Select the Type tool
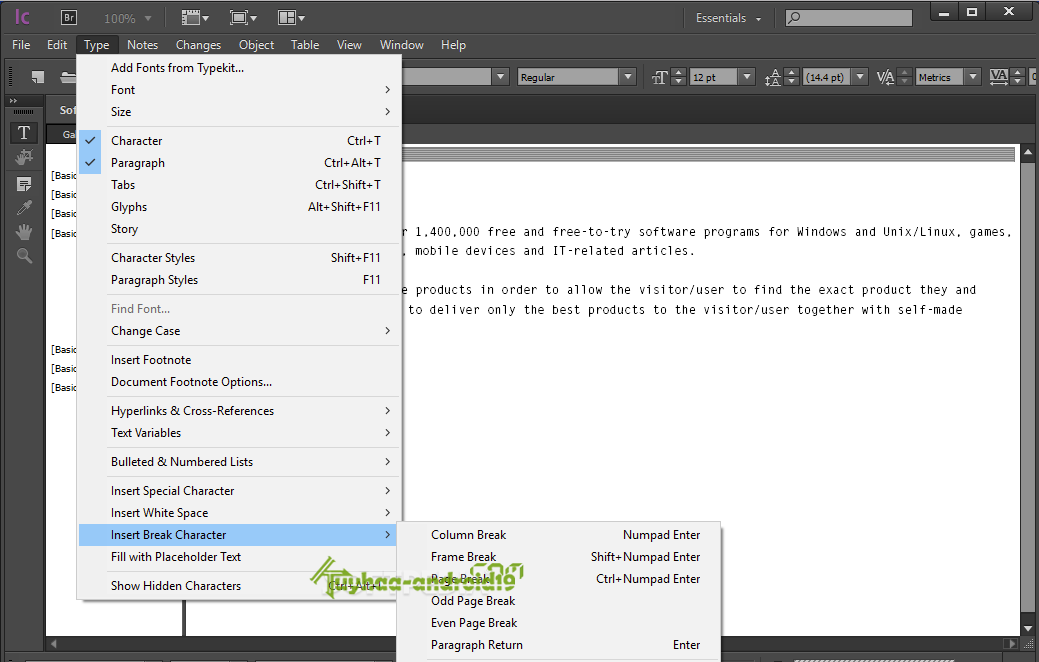This screenshot has height=662, width=1039. [24, 133]
